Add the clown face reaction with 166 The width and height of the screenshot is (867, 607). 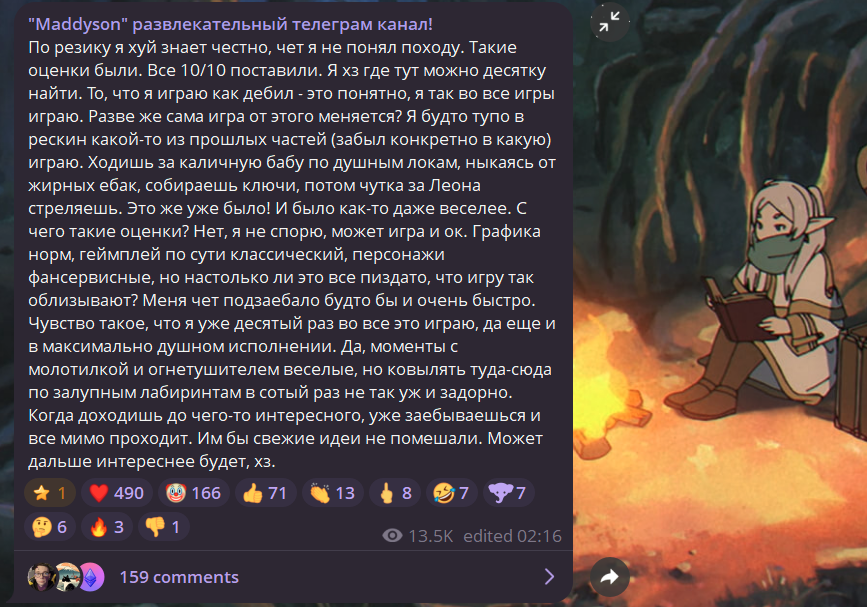click(194, 493)
